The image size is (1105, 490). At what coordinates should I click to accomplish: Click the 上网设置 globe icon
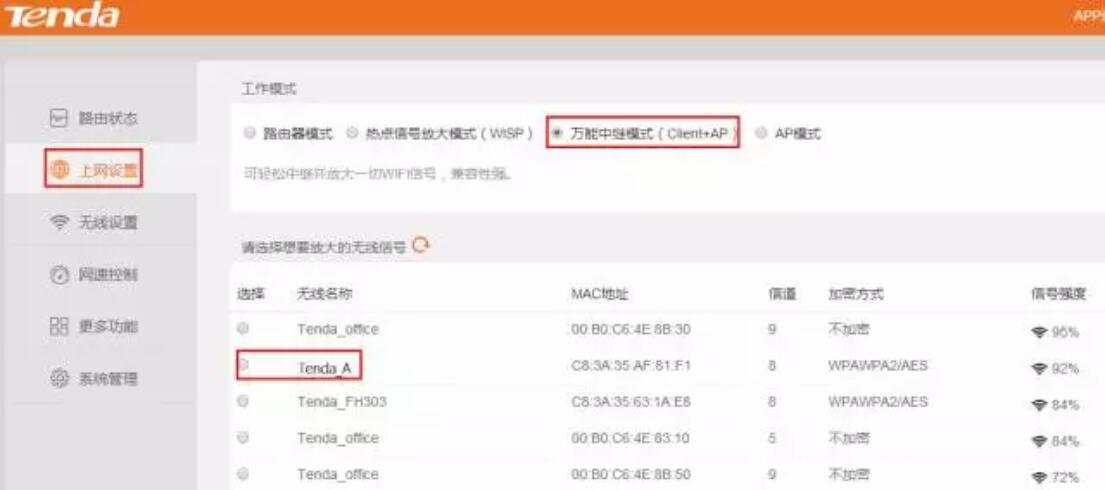tap(58, 171)
